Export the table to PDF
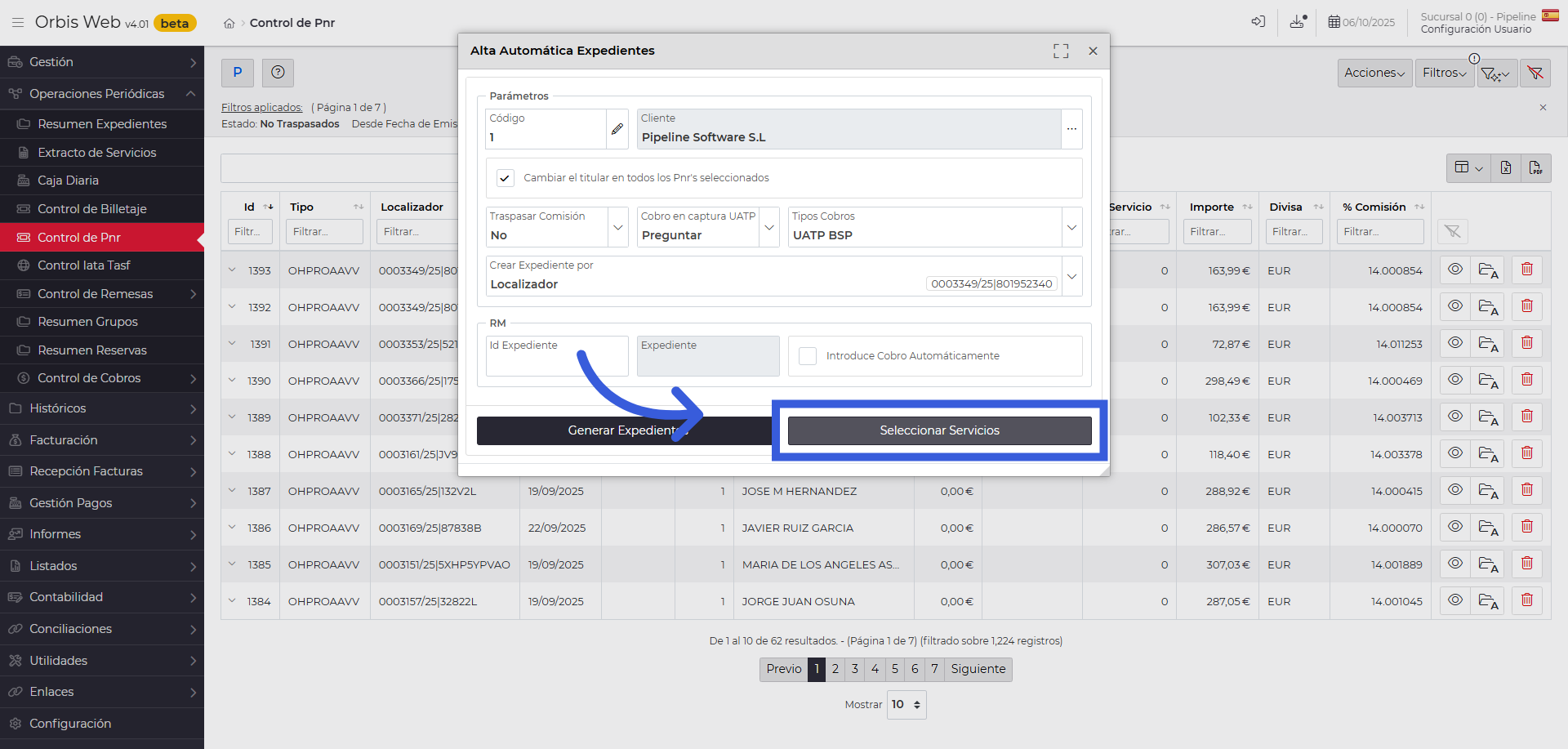 click(x=1536, y=168)
